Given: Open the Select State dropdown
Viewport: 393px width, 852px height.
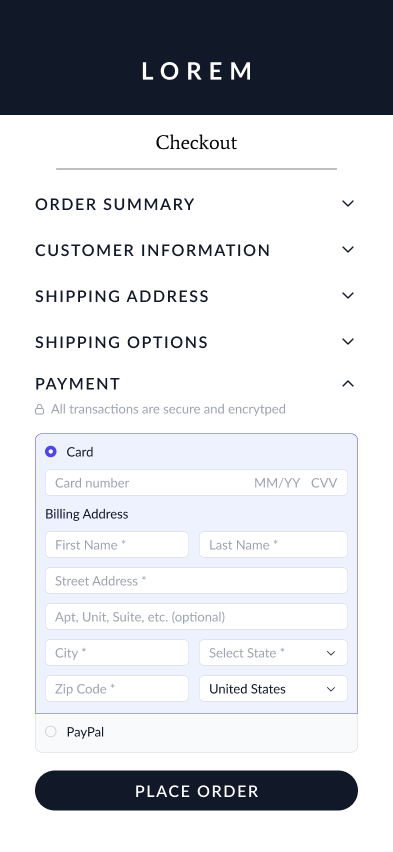Looking at the screenshot, I should click(273, 653).
